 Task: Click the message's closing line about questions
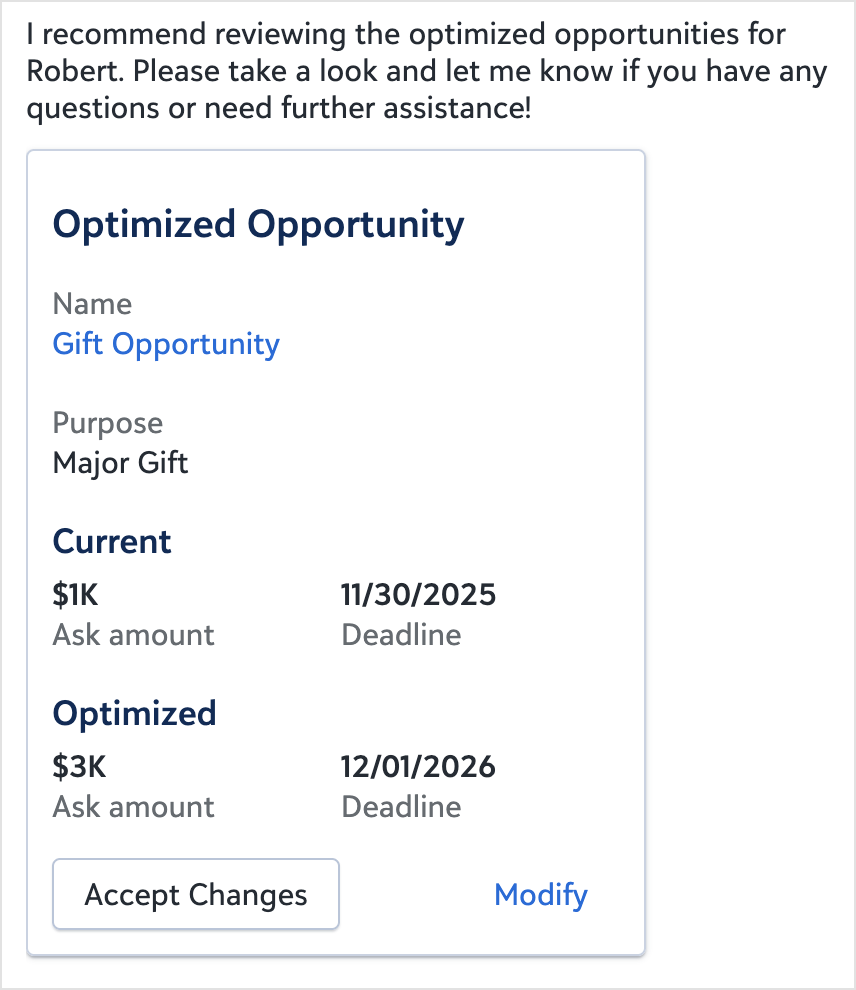pos(278,110)
